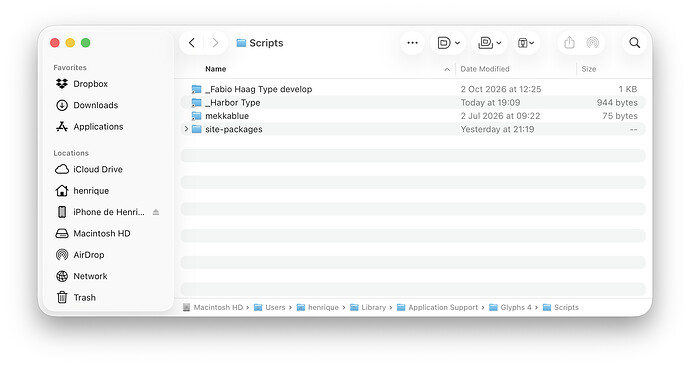This screenshot has width=690, height=366.
Task: Click henrique in the path bar
Action: [x=318, y=307]
